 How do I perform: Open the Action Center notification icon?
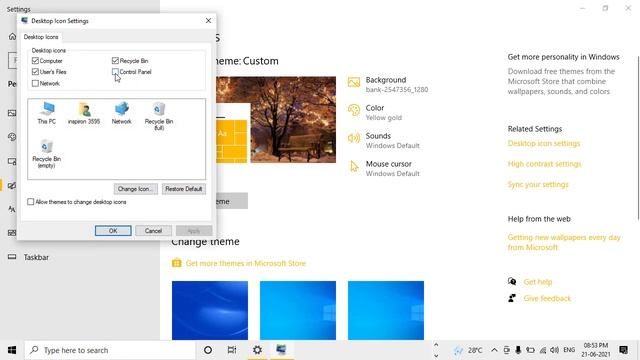click(623, 350)
